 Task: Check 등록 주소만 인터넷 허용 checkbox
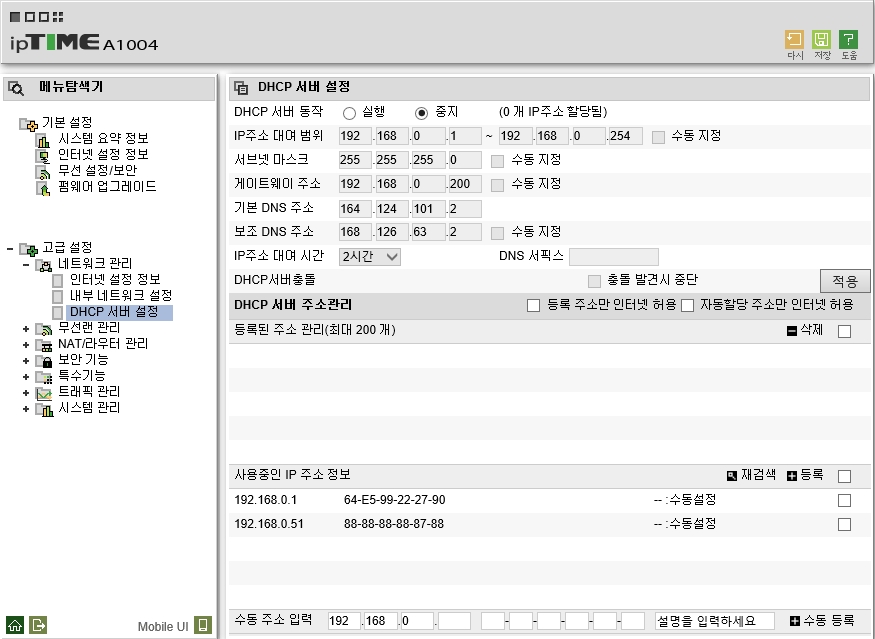[x=533, y=305]
